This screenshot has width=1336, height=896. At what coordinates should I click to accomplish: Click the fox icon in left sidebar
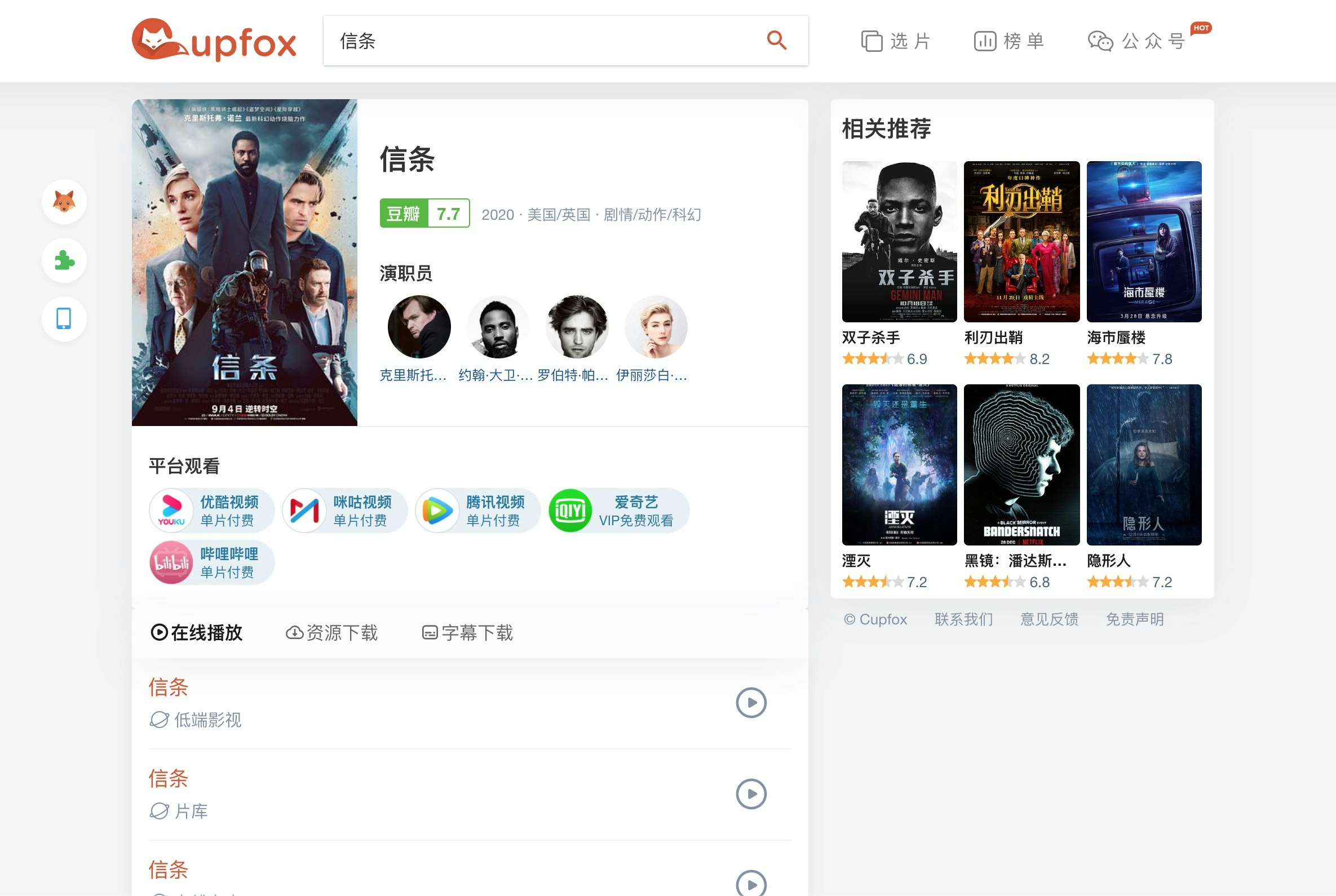coord(64,202)
